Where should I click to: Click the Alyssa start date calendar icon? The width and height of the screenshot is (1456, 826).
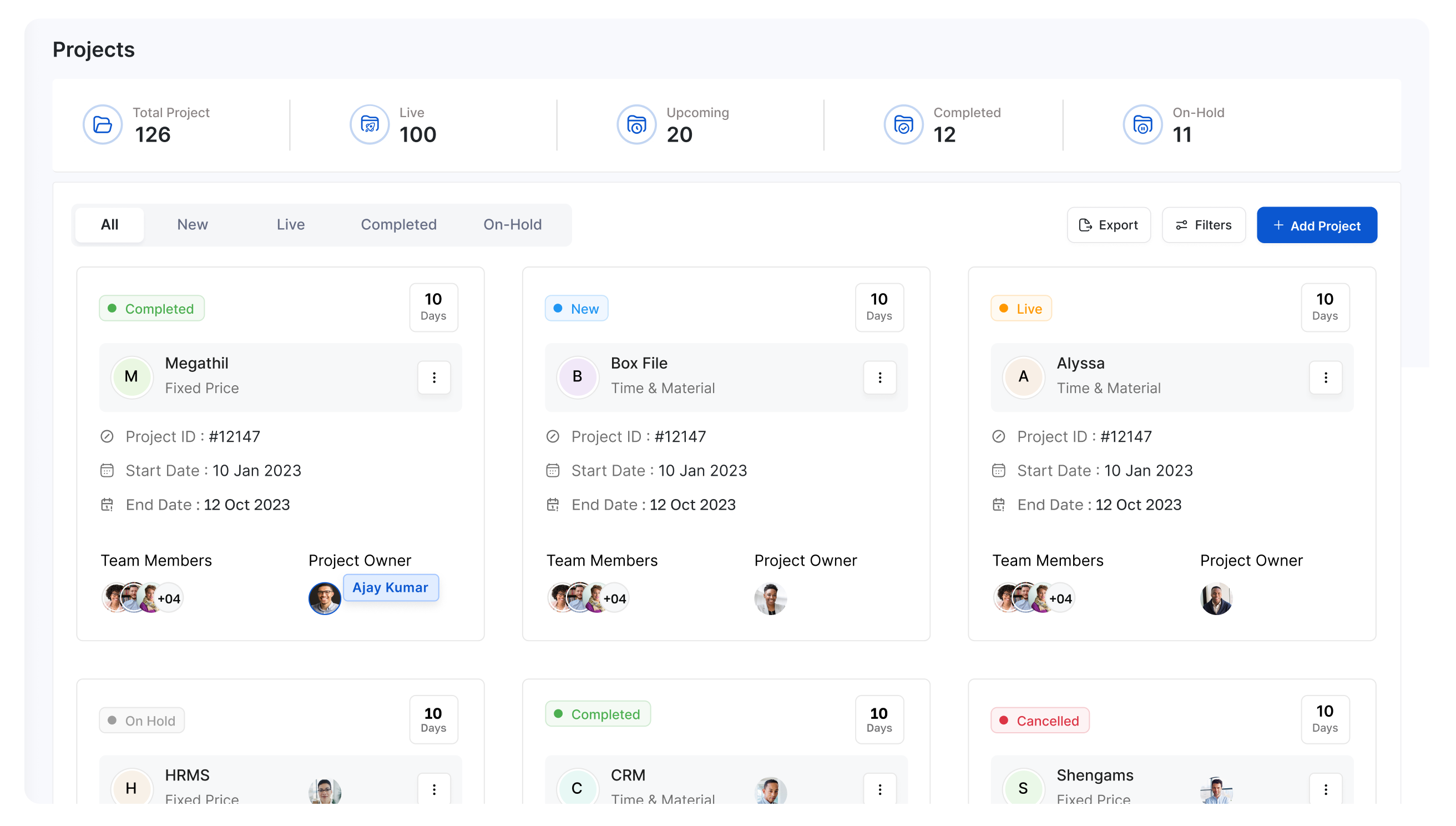[998, 470]
